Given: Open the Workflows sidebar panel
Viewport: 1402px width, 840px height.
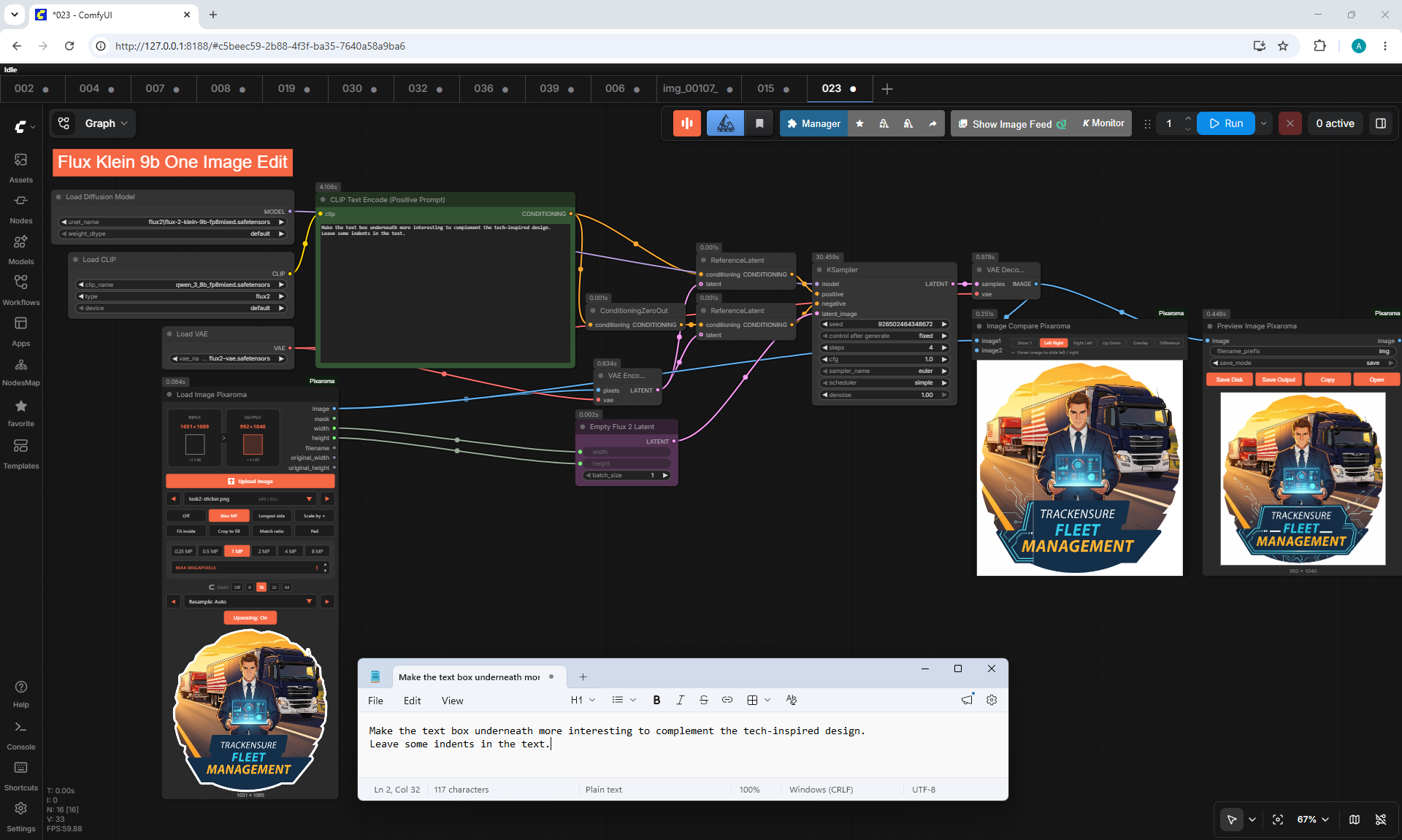Looking at the screenshot, I should (20, 290).
